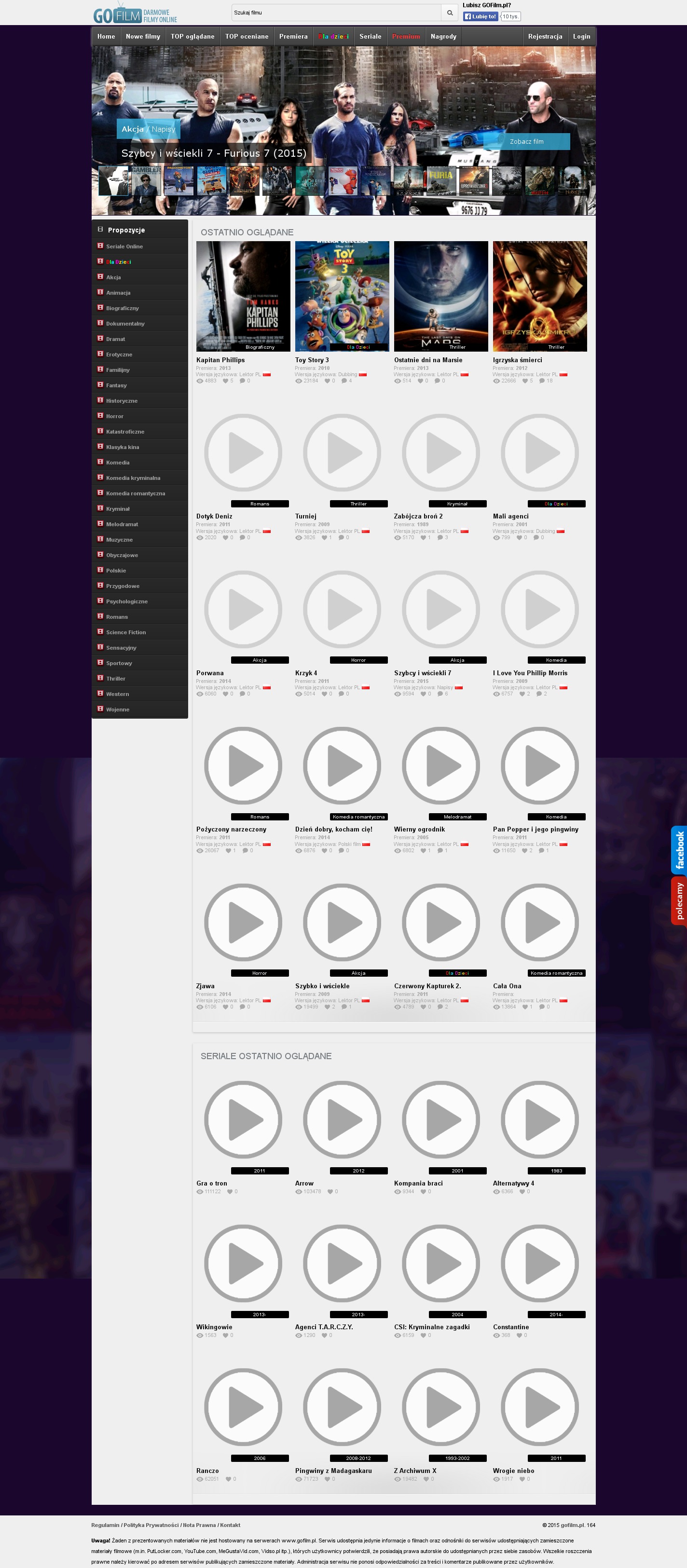Open the Pan Popper i jego pingwiny title
Screen dimensions: 687x1568
536,830
